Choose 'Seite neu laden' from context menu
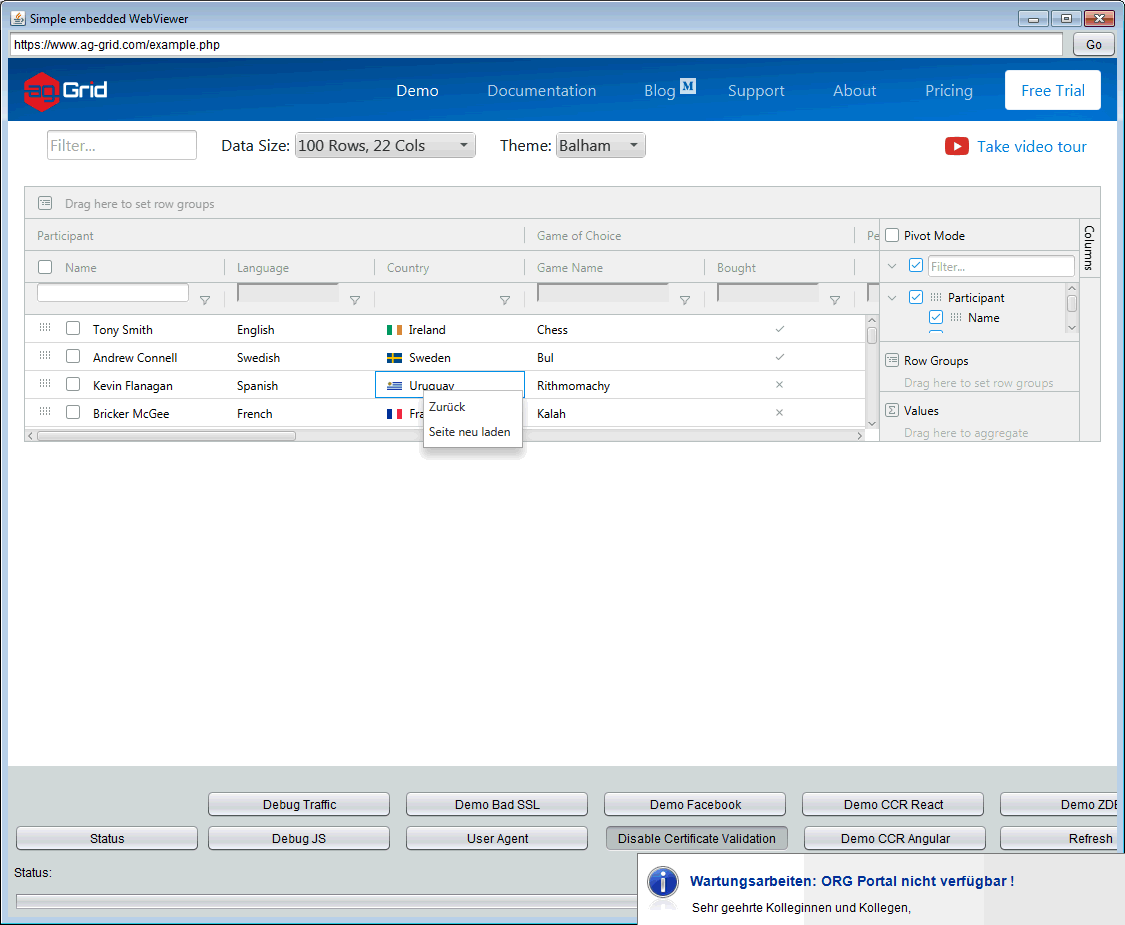 (x=469, y=432)
